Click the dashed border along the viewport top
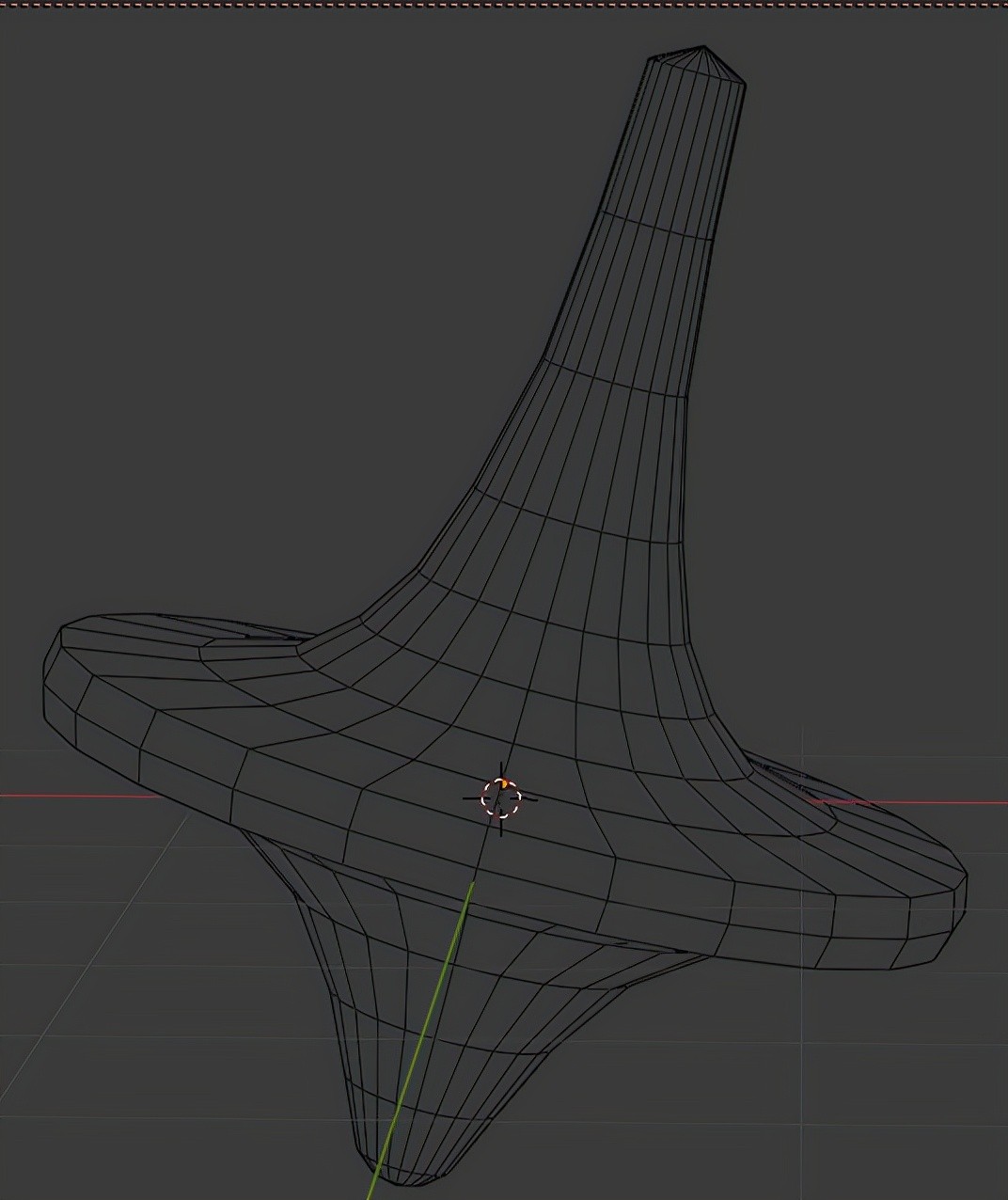1008x1200 pixels. 504,4
